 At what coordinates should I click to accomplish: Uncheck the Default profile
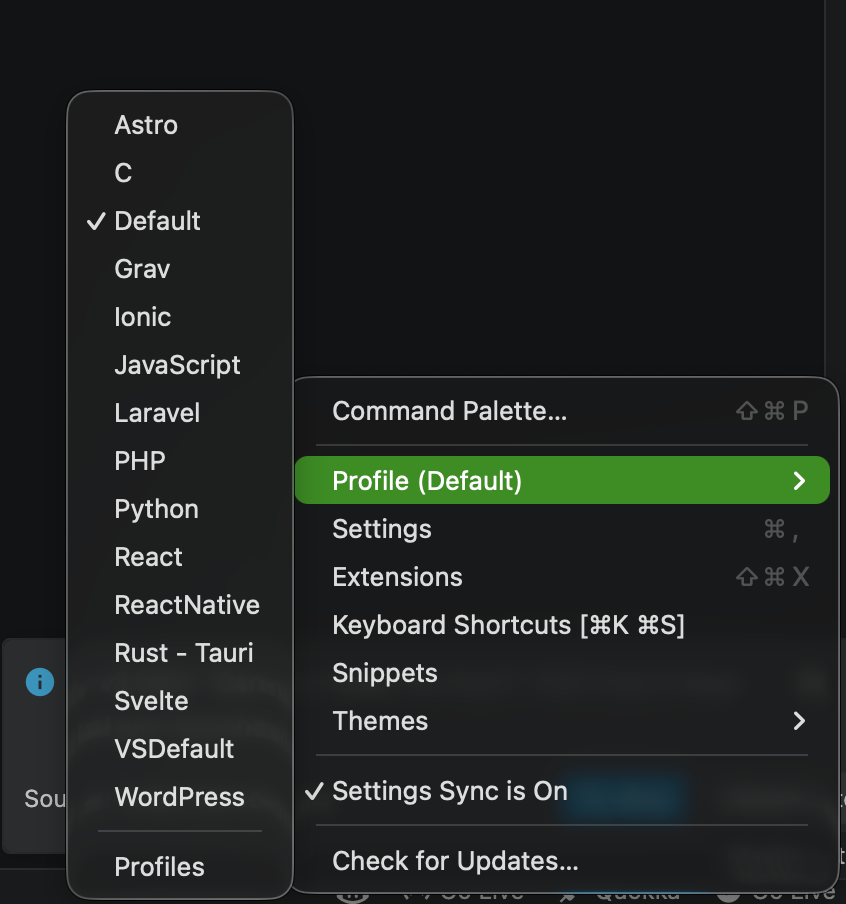click(x=157, y=221)
